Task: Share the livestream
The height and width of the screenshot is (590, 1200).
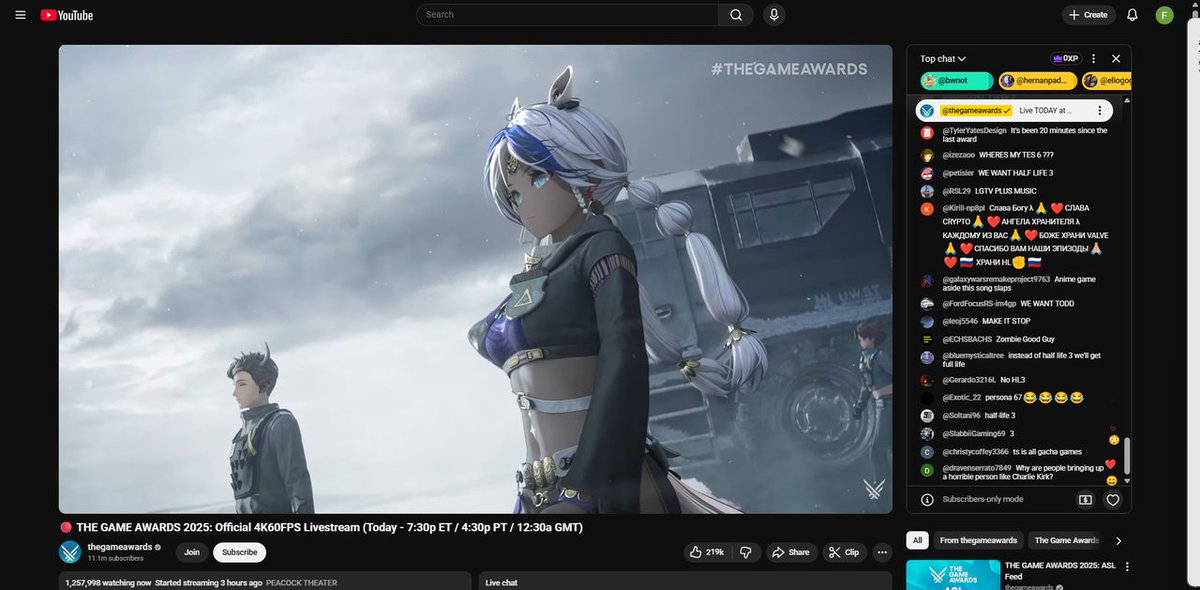Action: pos(790,552)
